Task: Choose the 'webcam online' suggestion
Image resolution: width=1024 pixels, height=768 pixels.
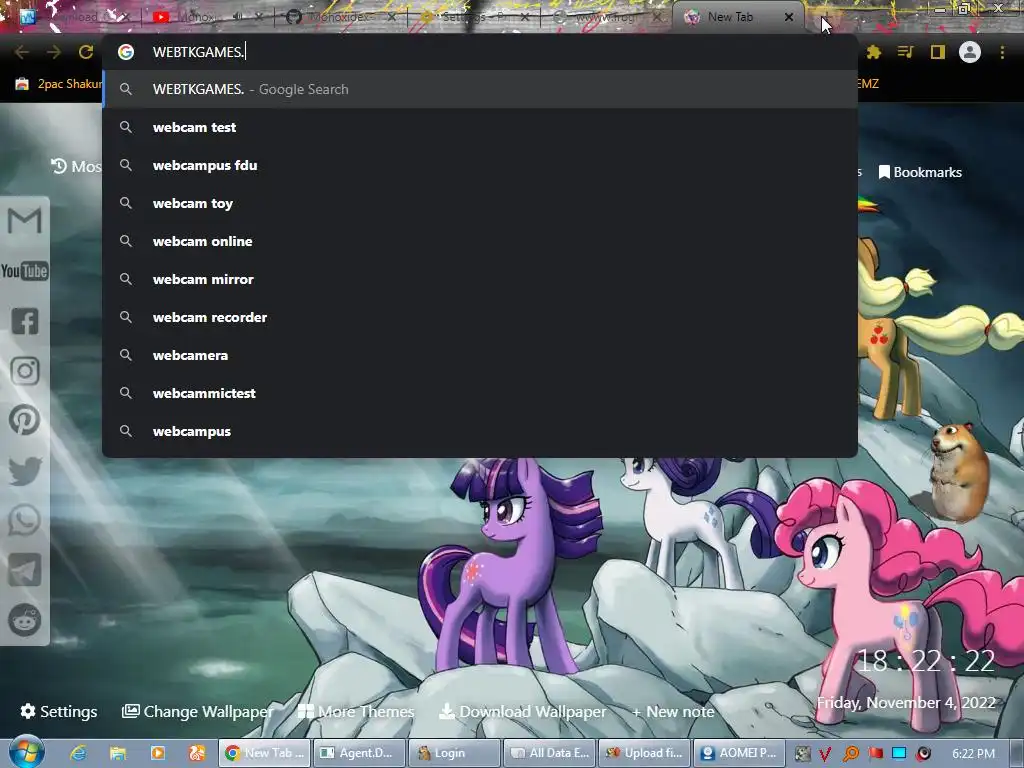Action: click(x=480, y=241)
